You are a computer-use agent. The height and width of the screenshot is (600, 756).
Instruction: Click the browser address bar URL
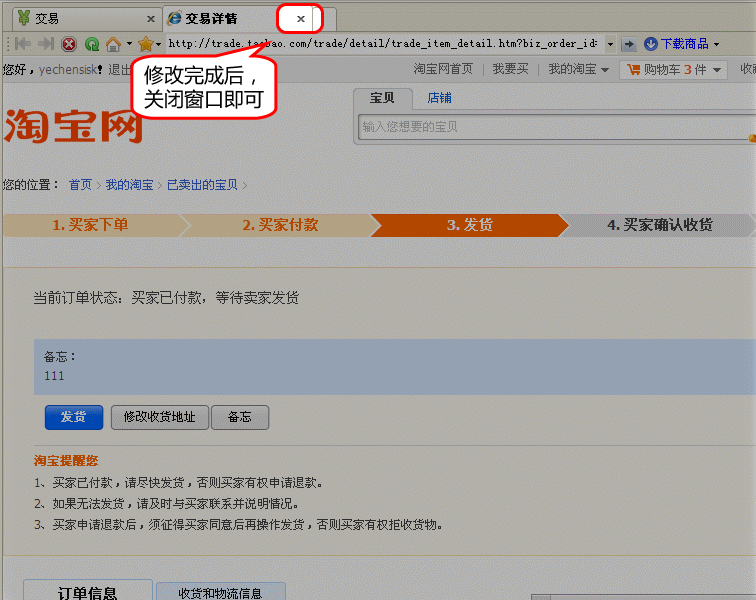pyautogui.click(x=383, y=44)
